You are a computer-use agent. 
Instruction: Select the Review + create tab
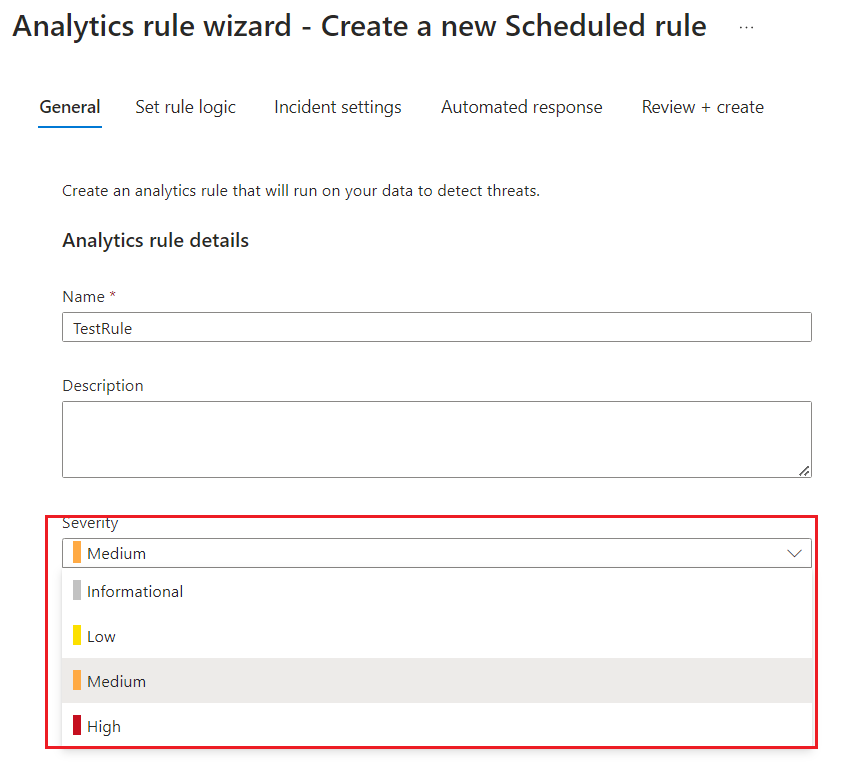tap(702, 107)
